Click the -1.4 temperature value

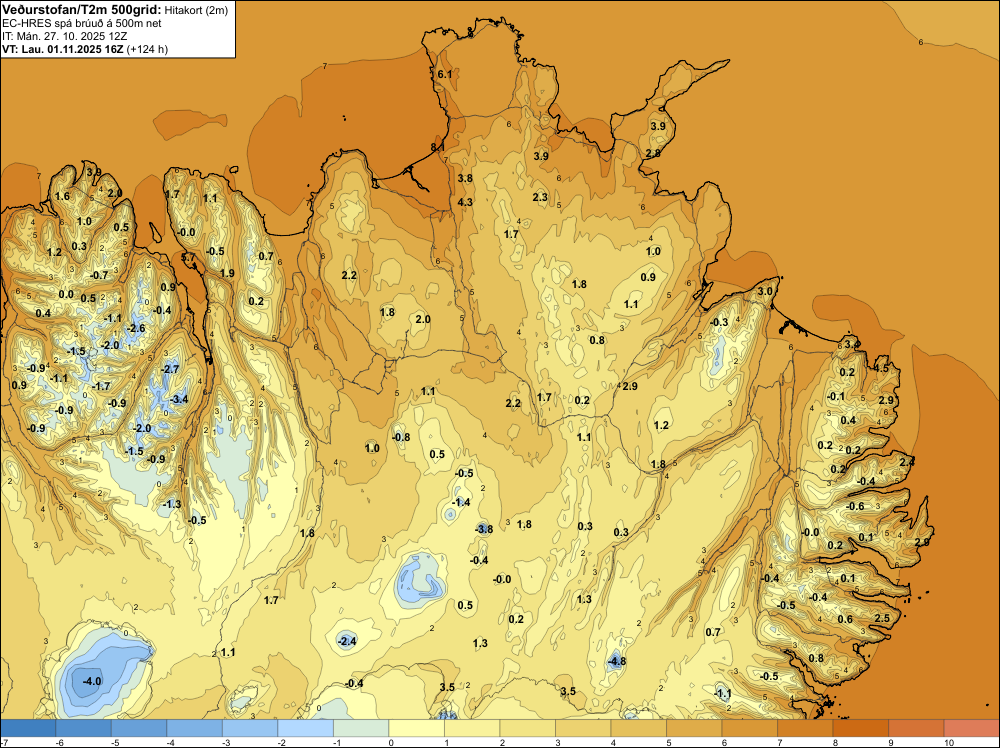tap(460, 502)
